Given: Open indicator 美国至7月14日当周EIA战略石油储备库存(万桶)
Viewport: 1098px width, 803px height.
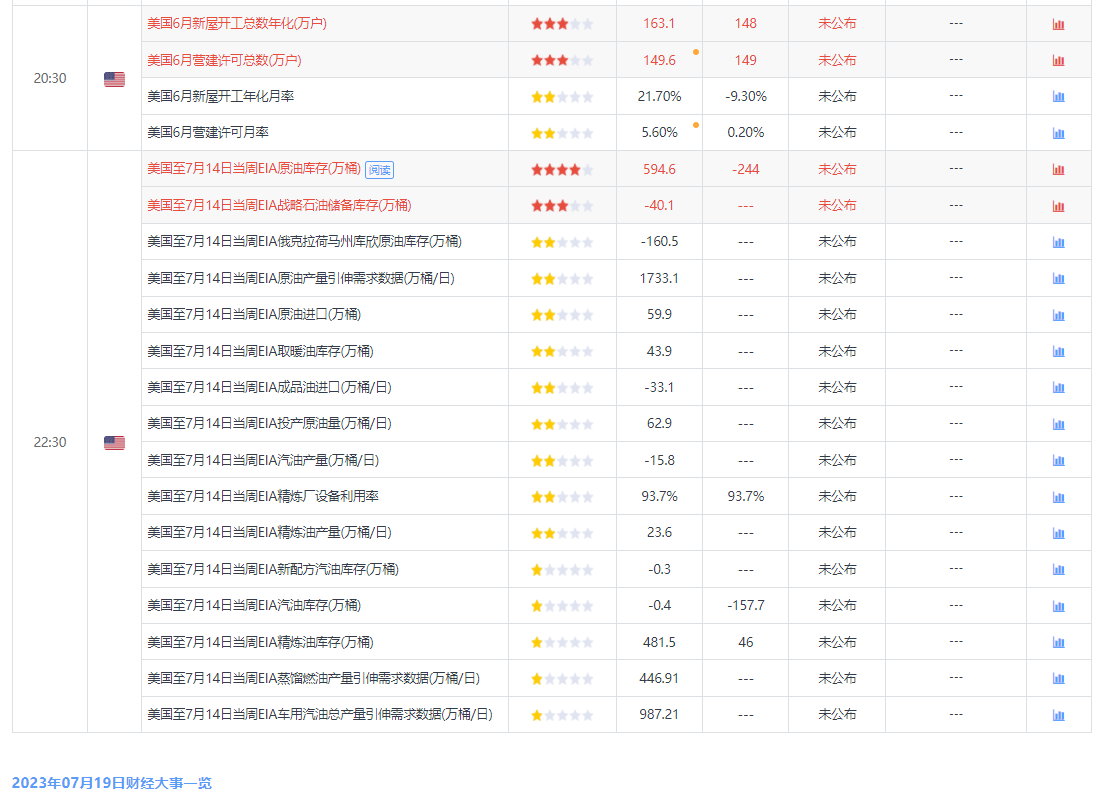Looking at the screenshot, I should pos(279,205).
